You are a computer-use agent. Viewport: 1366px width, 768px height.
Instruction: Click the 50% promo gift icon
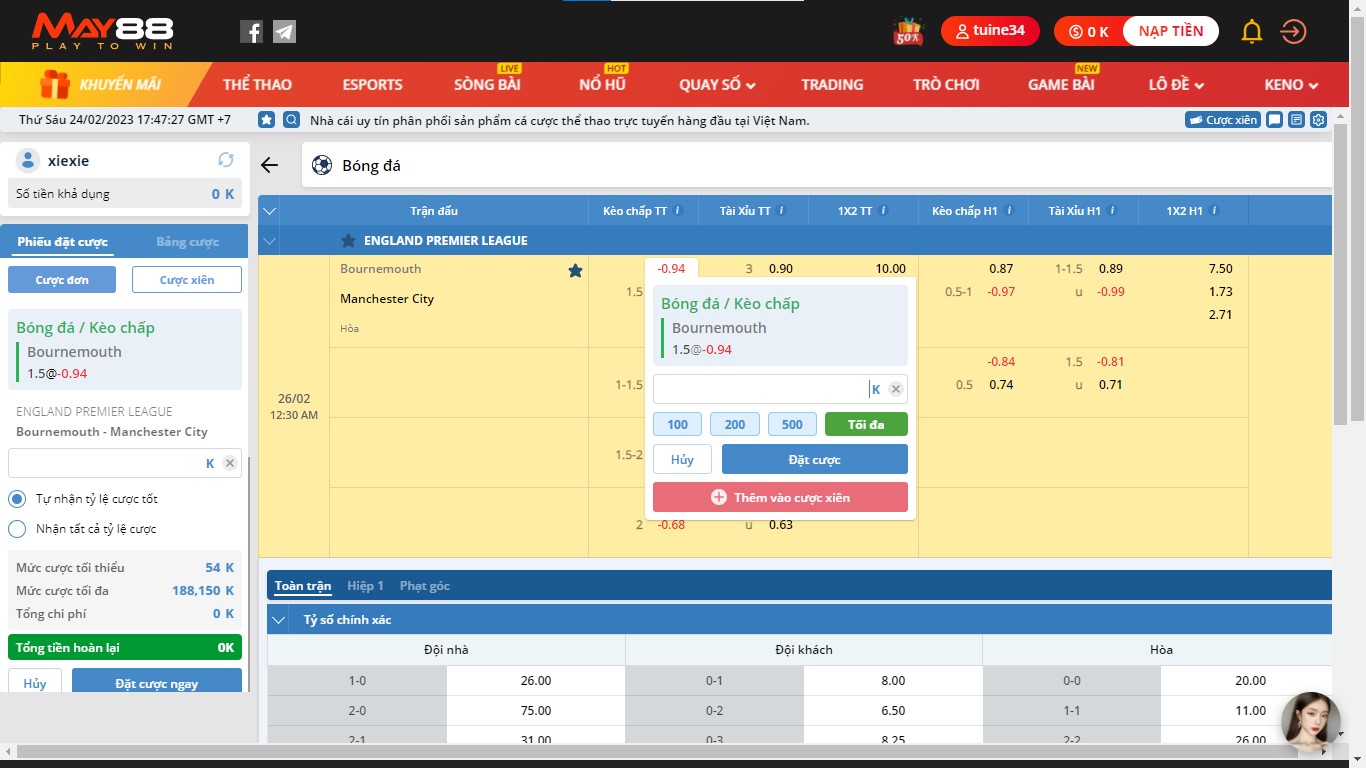pos(908,31)
